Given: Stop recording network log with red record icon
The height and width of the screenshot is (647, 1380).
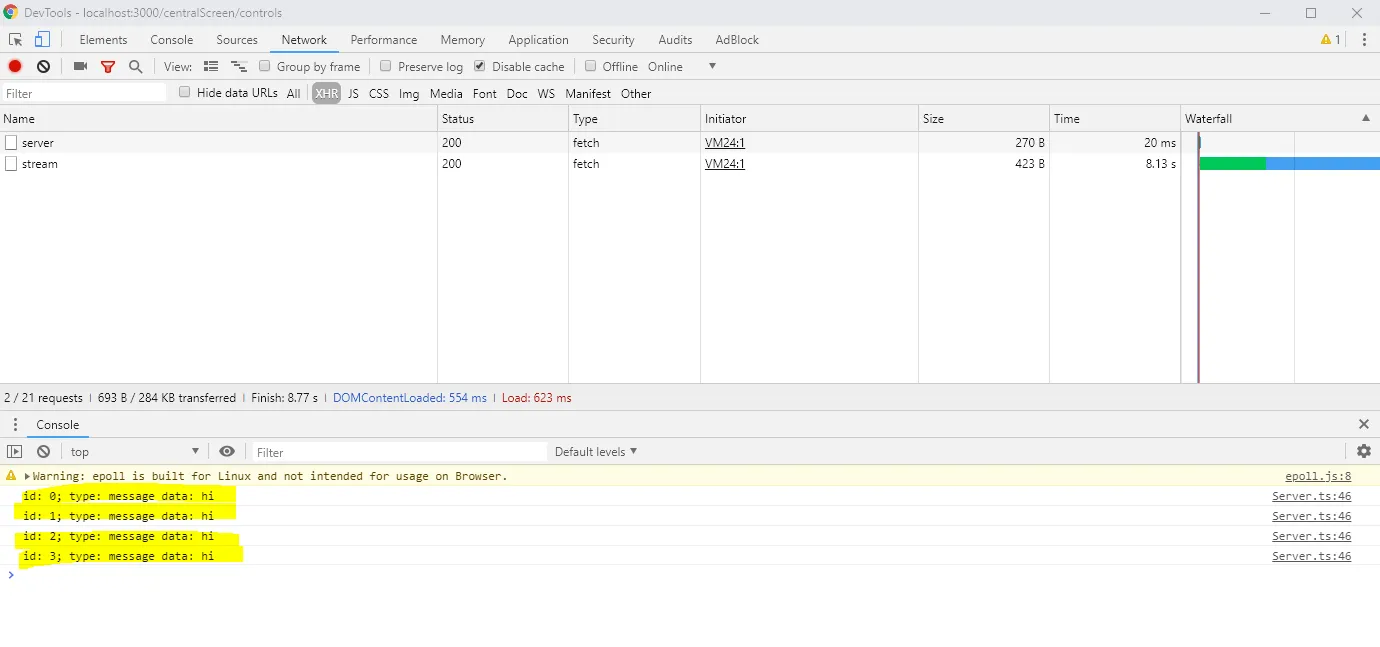Looking at the screenshot, I should coord(14,66).
